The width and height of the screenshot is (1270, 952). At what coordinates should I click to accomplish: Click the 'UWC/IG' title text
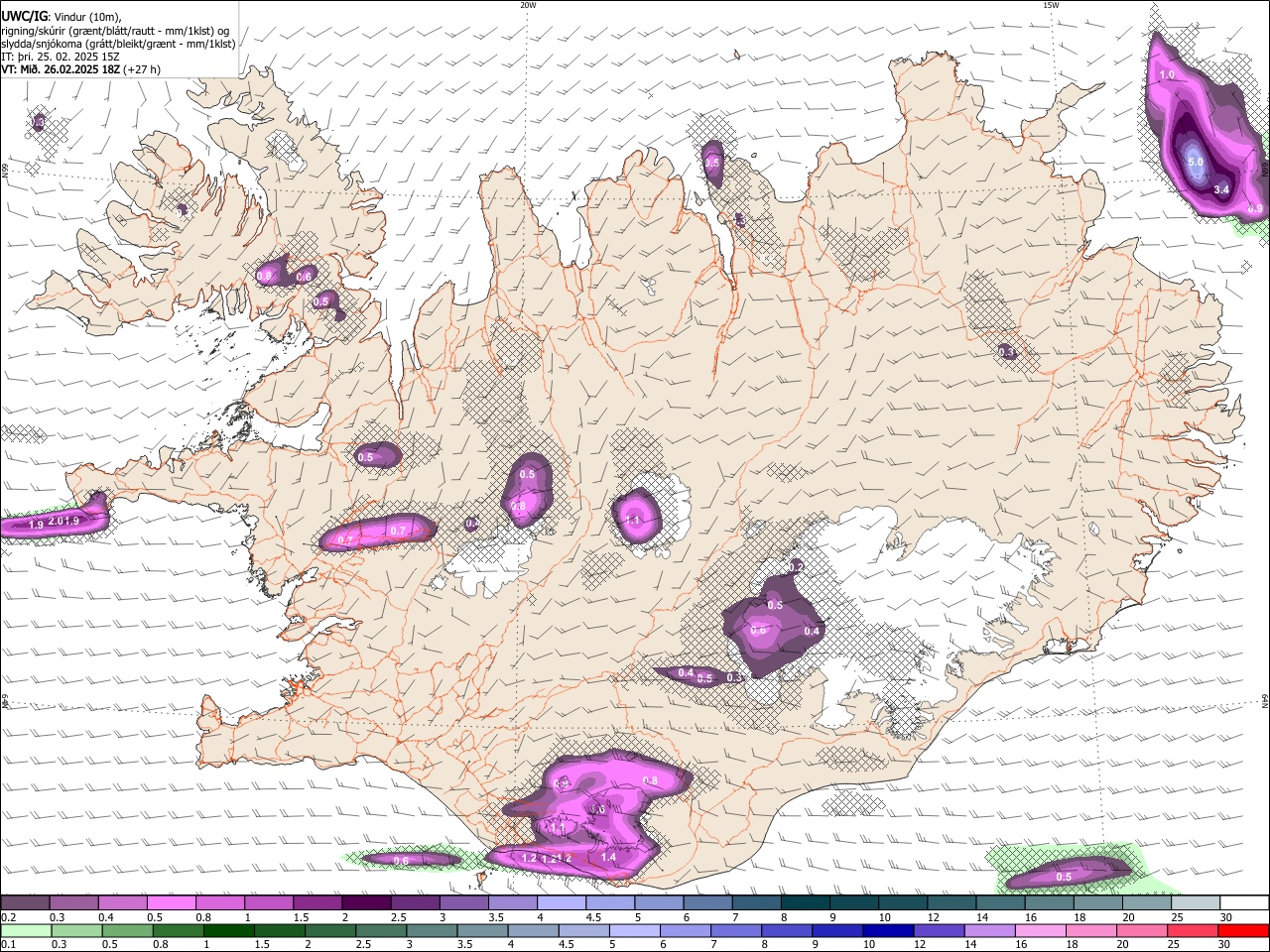pyautogui.click(x=25, y=16)
